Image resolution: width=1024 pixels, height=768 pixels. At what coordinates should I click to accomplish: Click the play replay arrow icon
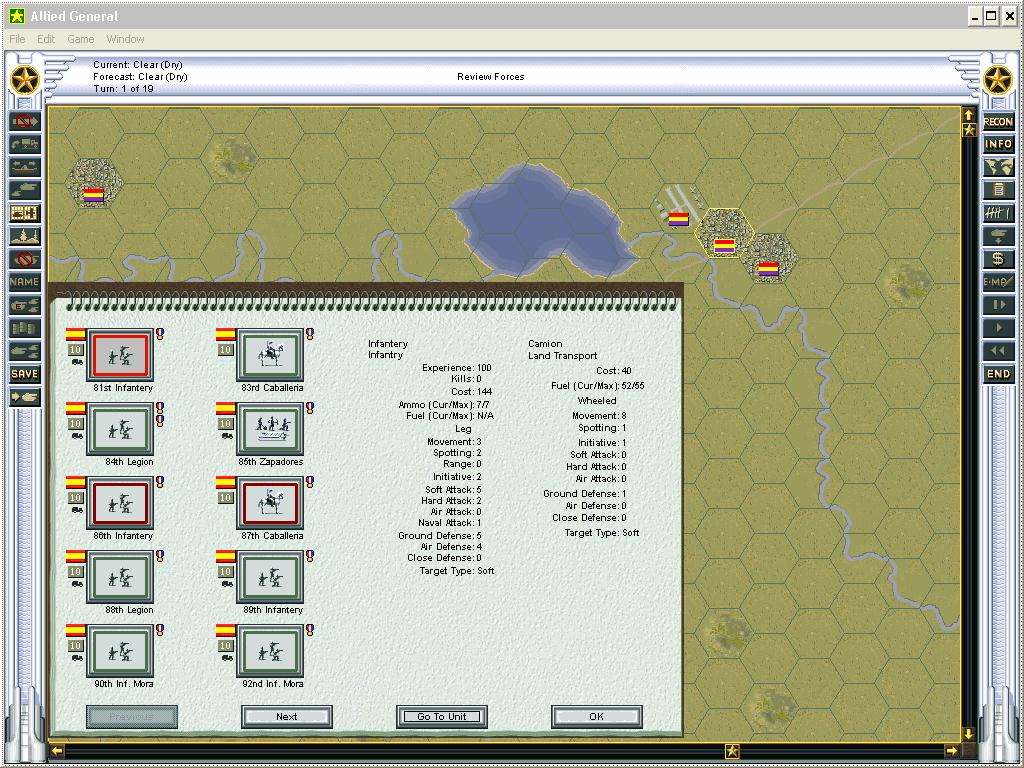pyautogui.click(x=998, y=328)
